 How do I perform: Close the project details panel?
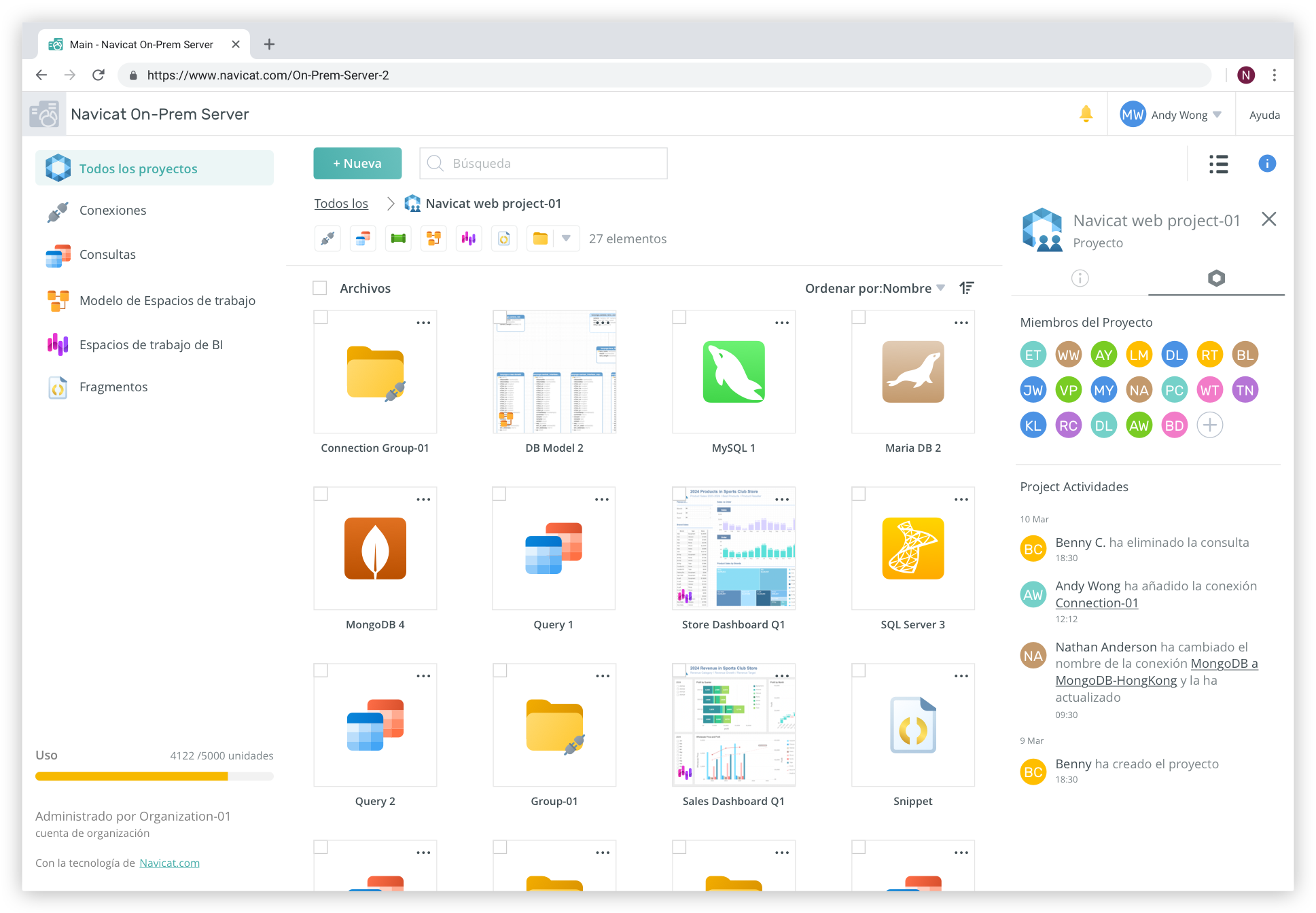tap(1268, 219)
